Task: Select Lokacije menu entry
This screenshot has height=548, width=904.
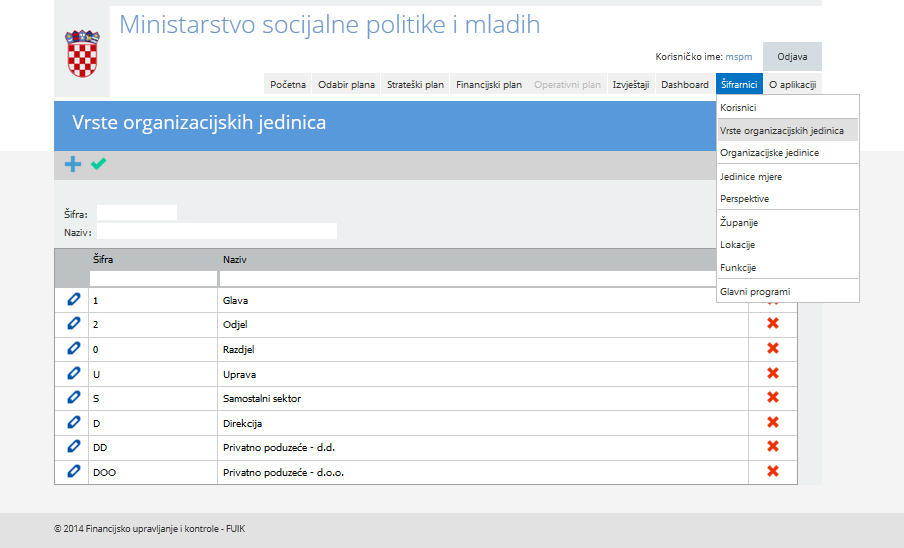Action: coord(788,245)
